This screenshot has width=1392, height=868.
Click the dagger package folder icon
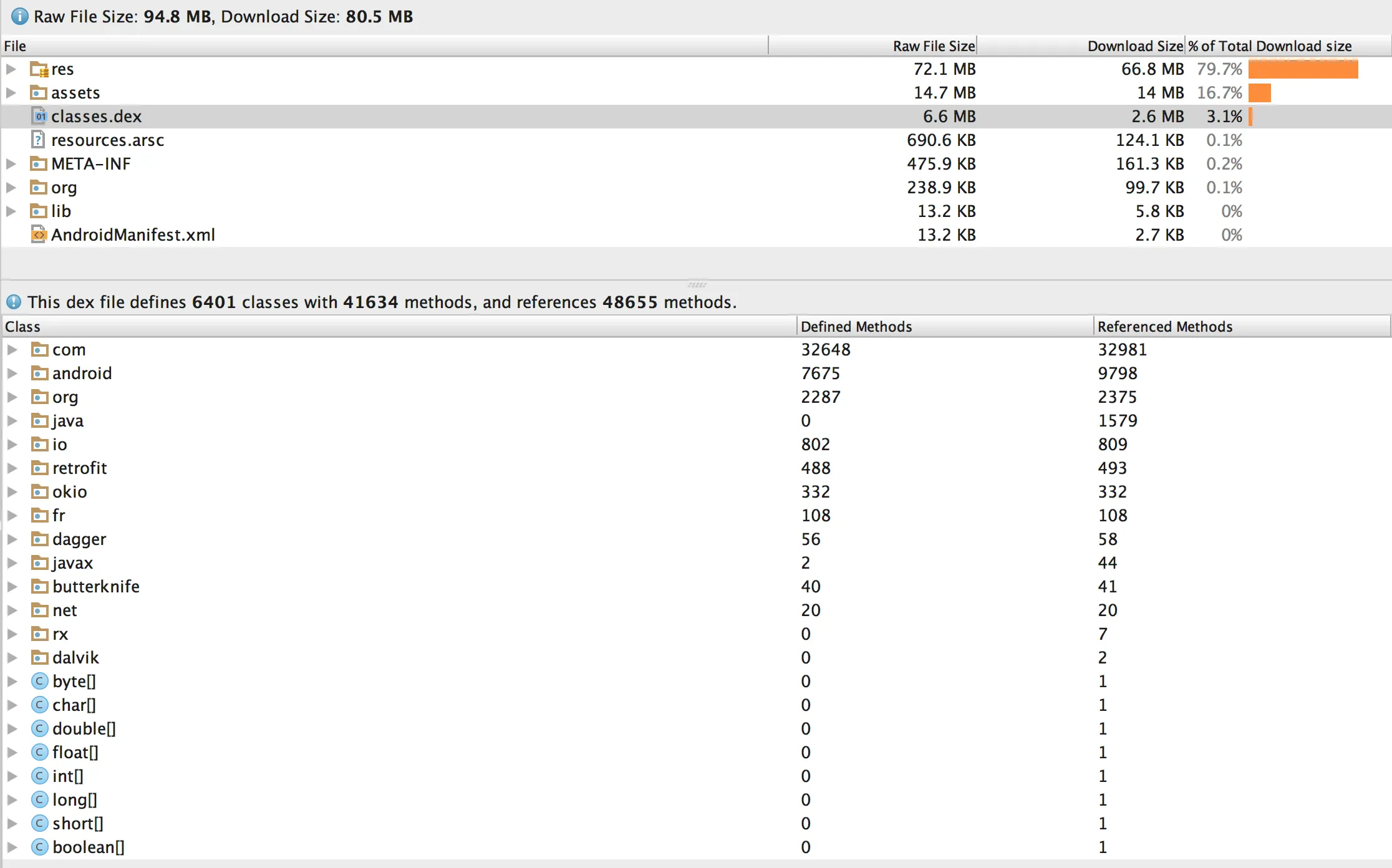point(39,539)
